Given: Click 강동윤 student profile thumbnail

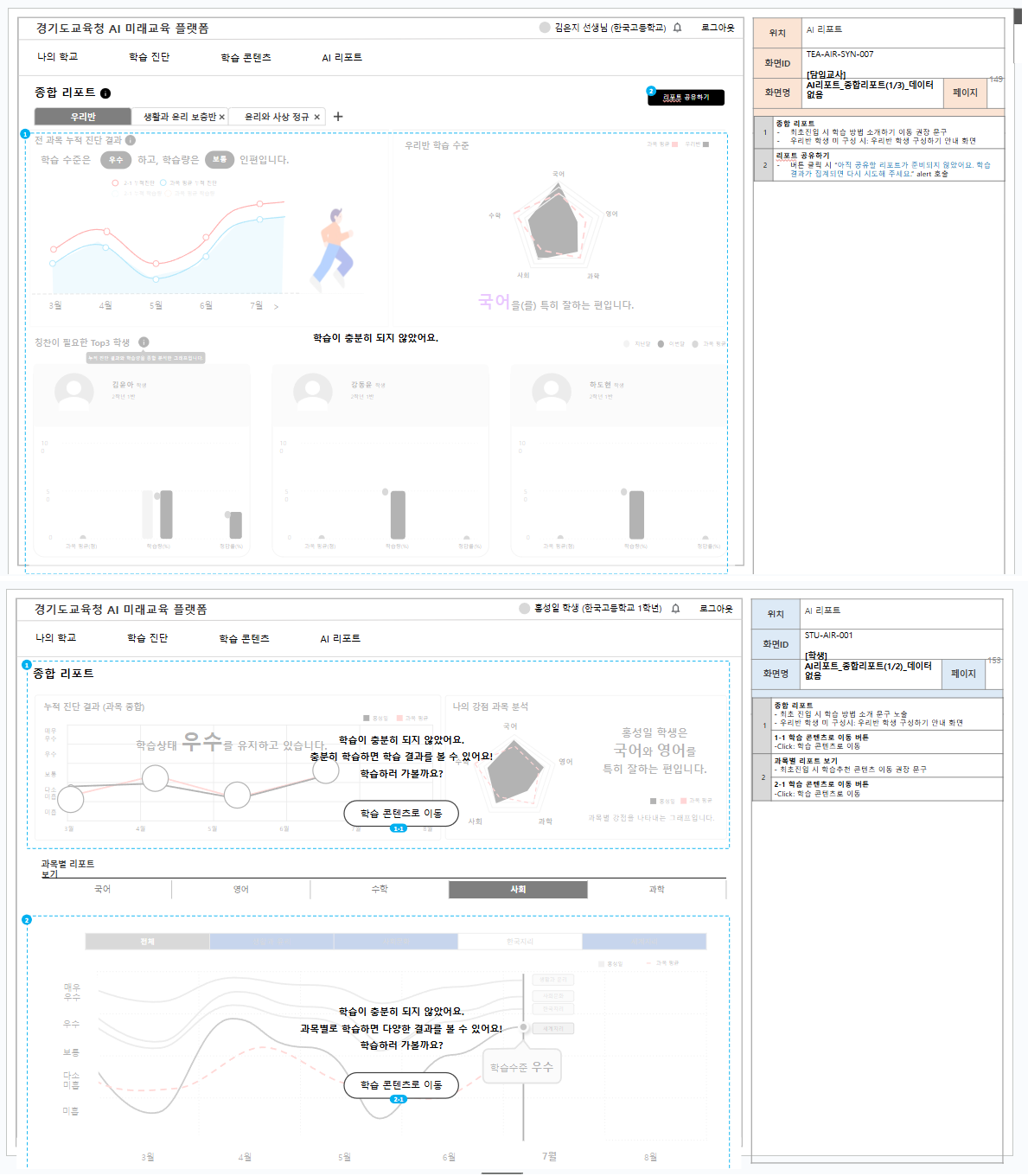Looking at the screenshot, I should point(313,390).
